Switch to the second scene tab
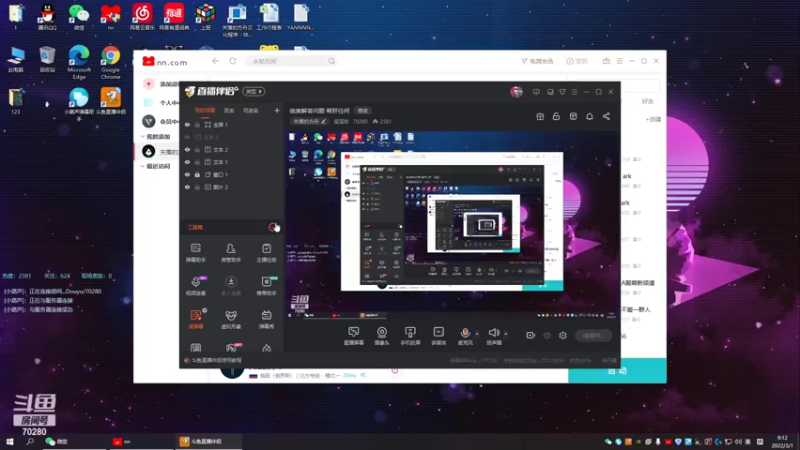 [x=229, y=110]
